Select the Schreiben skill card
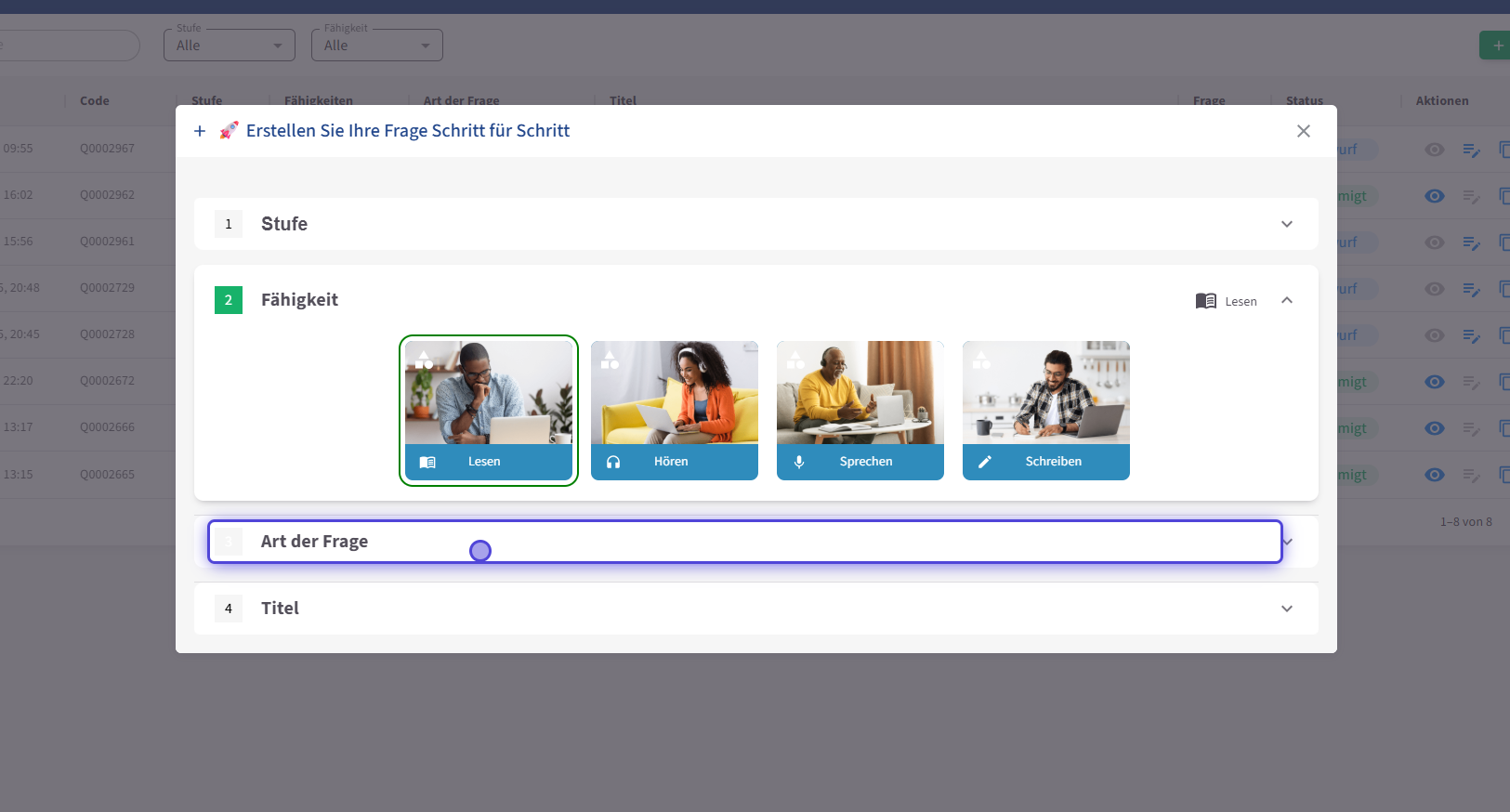 tap(1045, 410)
